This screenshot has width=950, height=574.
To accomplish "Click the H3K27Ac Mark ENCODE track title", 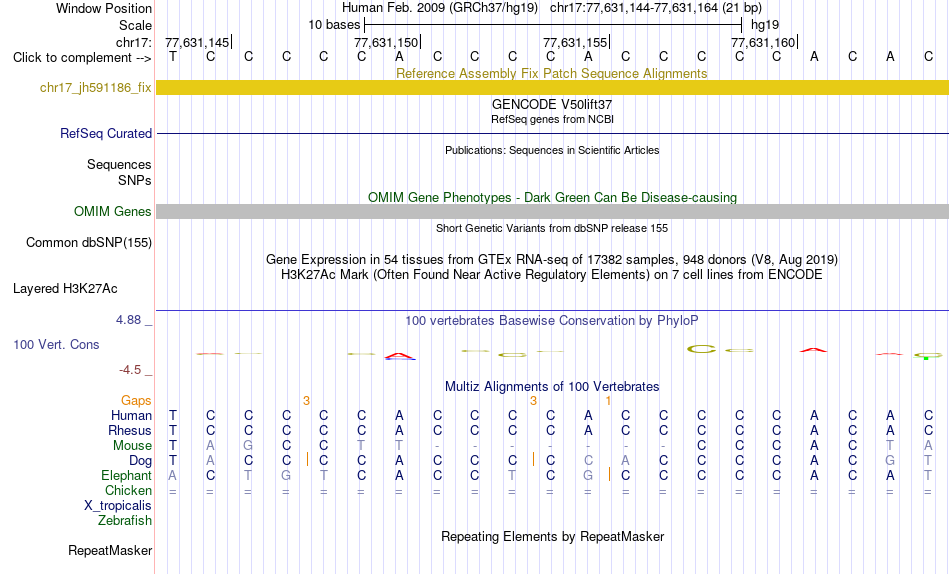I will pos(552,275).
